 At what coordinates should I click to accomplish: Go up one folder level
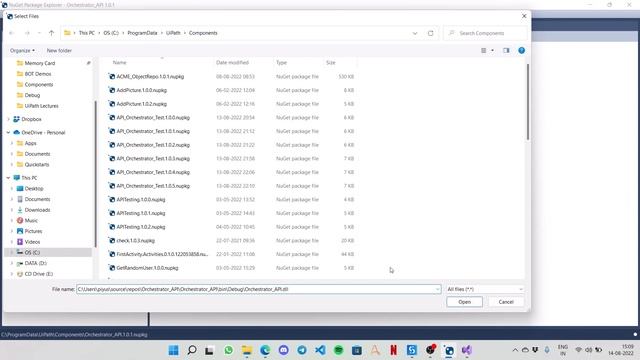(x=51, y=33)
